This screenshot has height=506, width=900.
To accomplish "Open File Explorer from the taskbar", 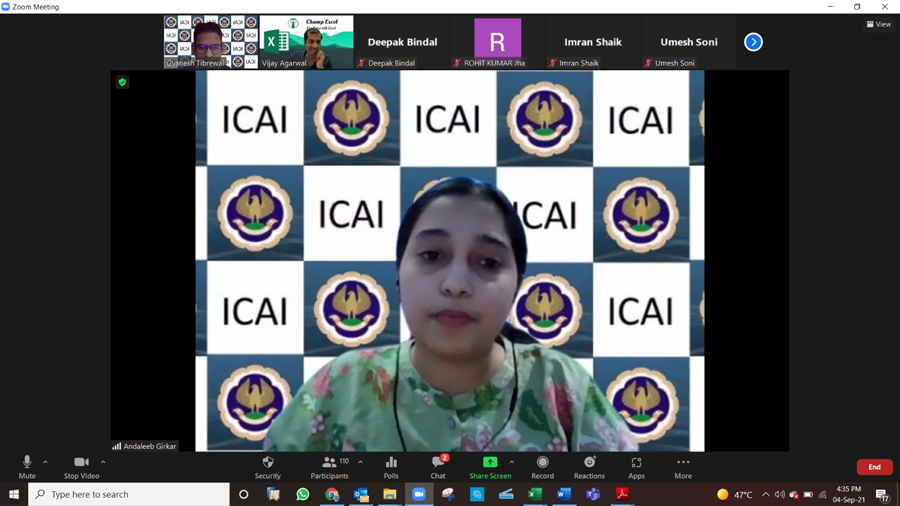I will pos(390,494).
